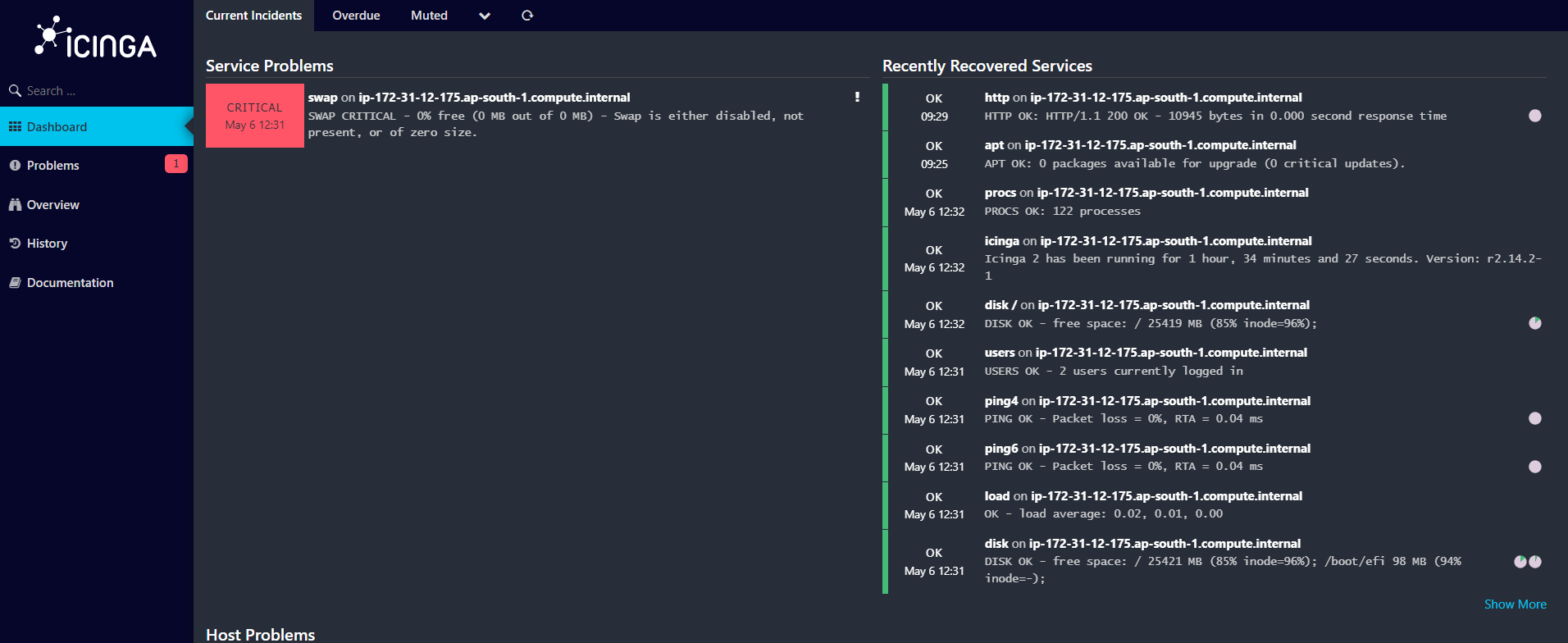Click the ping4 perfdata pie icon
This screenshot has height=643, width=1568.
tap(1534, 418)
